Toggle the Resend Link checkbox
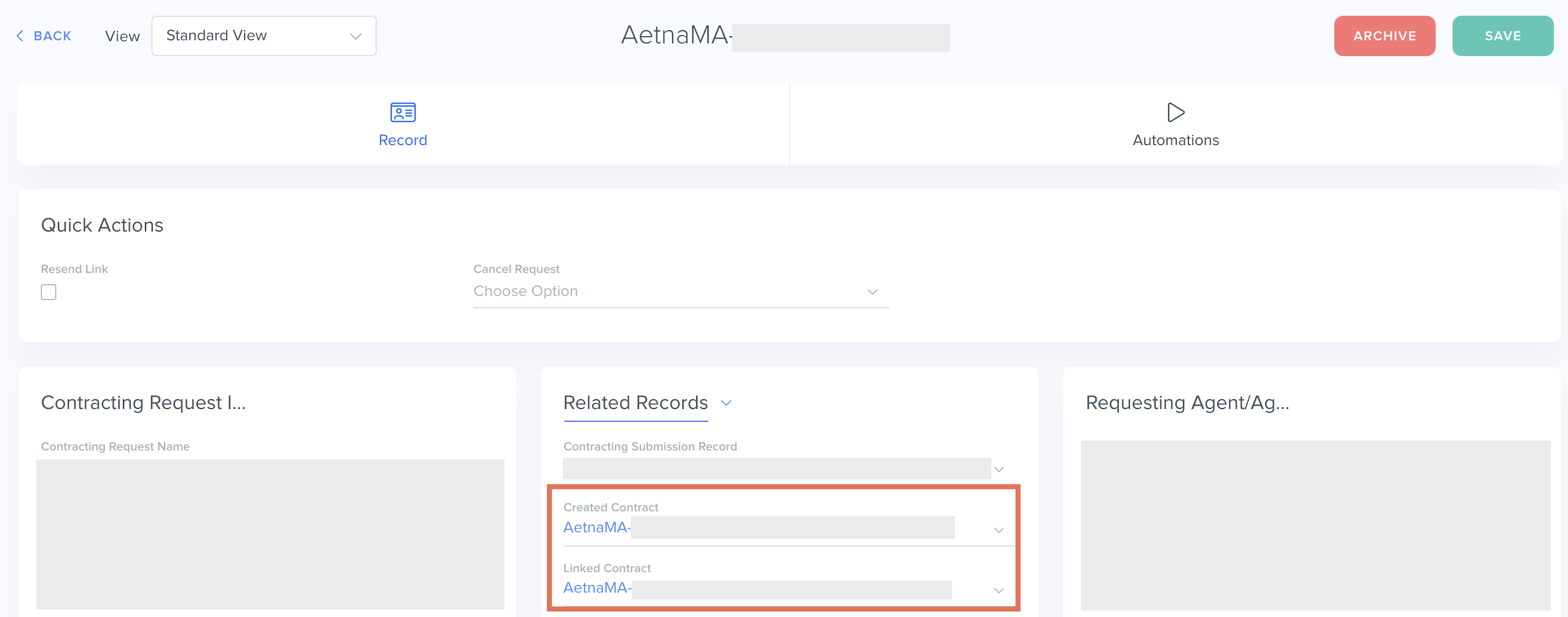 [x=49, y=292]
